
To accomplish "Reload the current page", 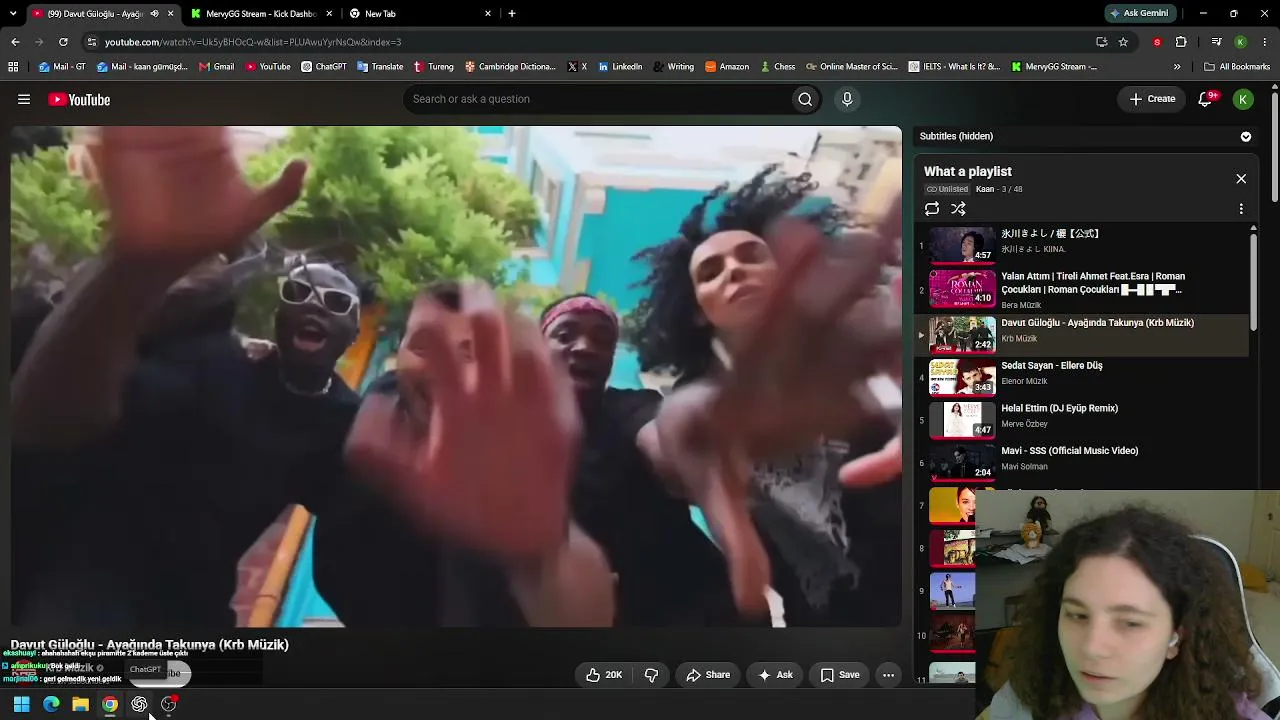I will [63, 42].
